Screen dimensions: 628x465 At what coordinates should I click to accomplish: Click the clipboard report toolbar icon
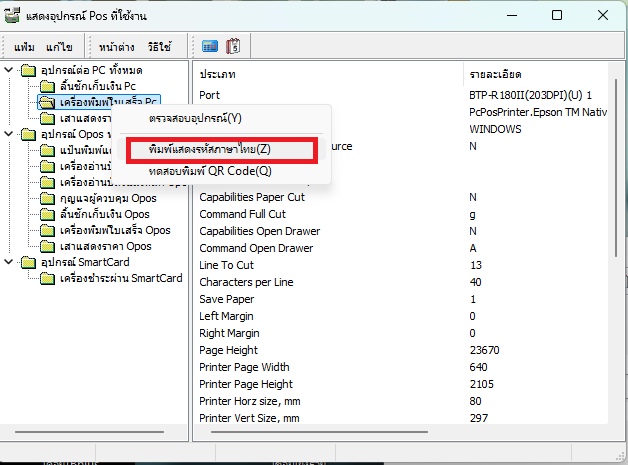[x=234, y=46]
